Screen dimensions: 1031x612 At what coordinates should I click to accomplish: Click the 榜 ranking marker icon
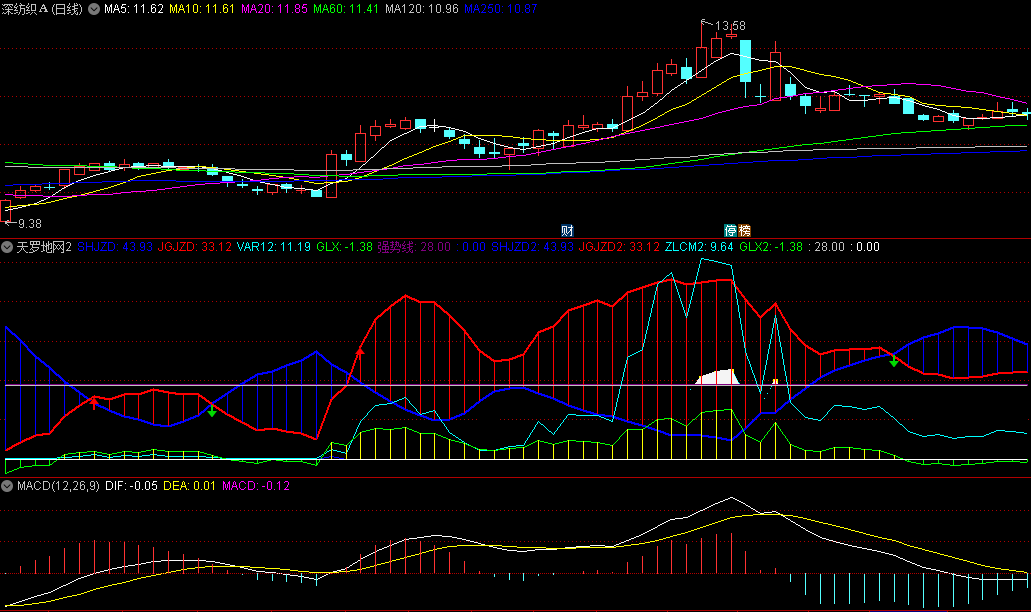coord(744,231)
